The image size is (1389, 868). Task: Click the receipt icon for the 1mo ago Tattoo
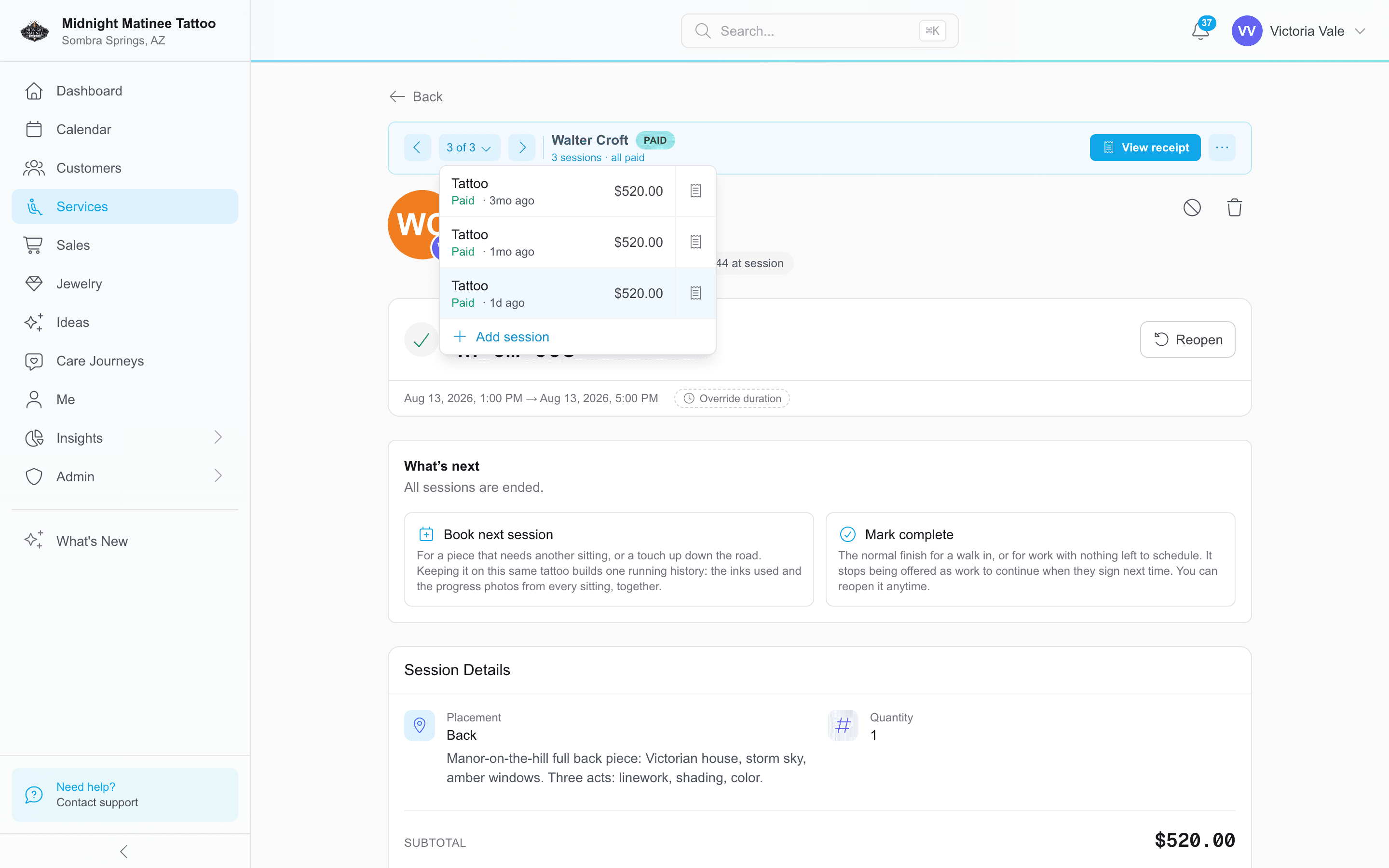pyautogui.click(x=695, y=242)
